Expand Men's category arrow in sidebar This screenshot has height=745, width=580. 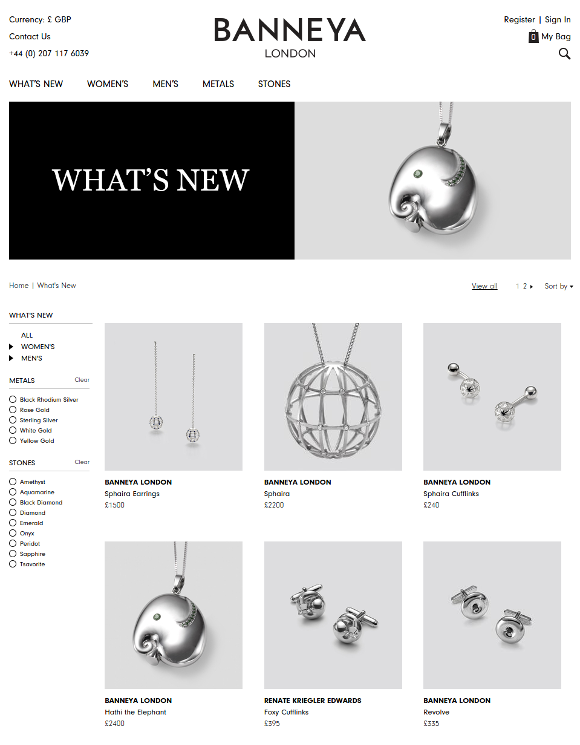(11, 358)
